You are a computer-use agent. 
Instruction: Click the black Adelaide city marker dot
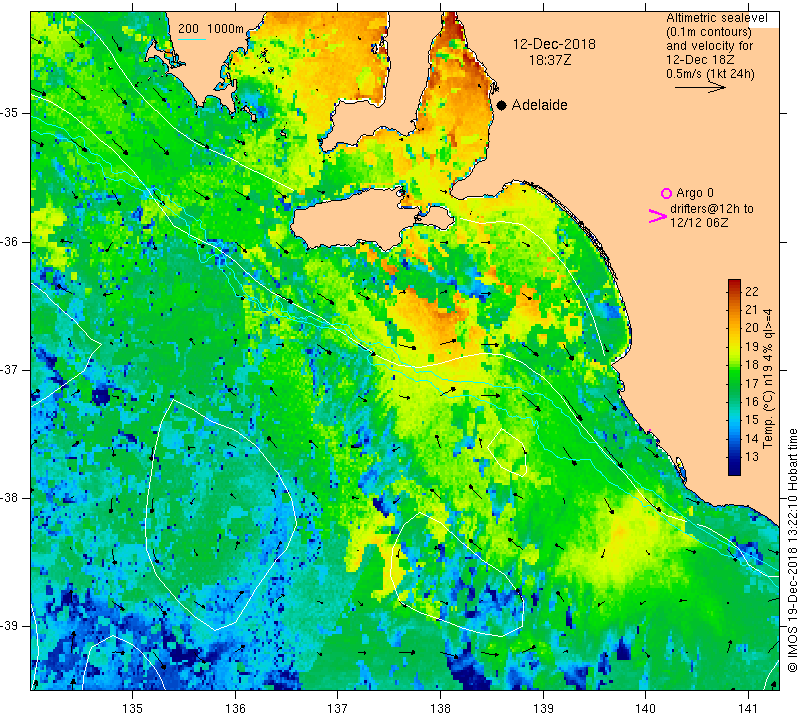502,105
